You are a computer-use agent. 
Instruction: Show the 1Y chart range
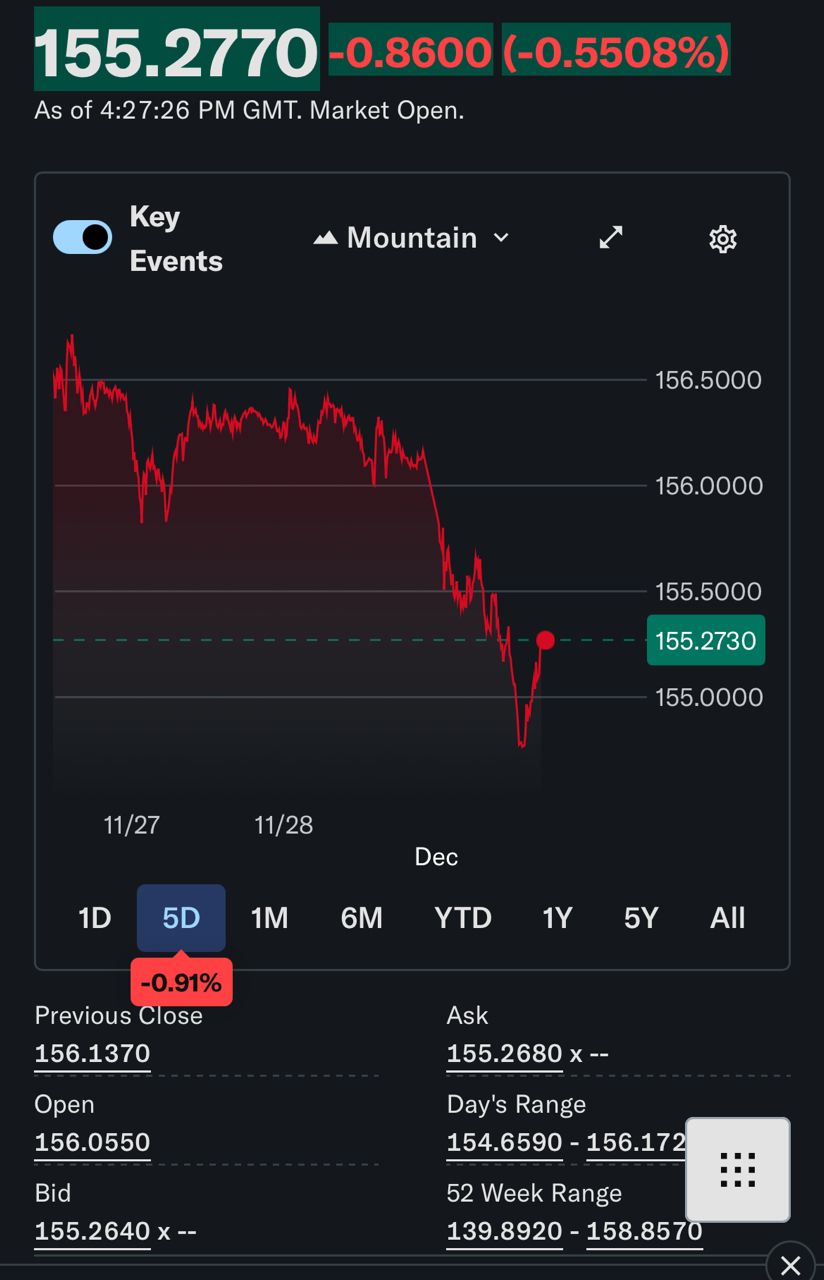tap(557, 918)
